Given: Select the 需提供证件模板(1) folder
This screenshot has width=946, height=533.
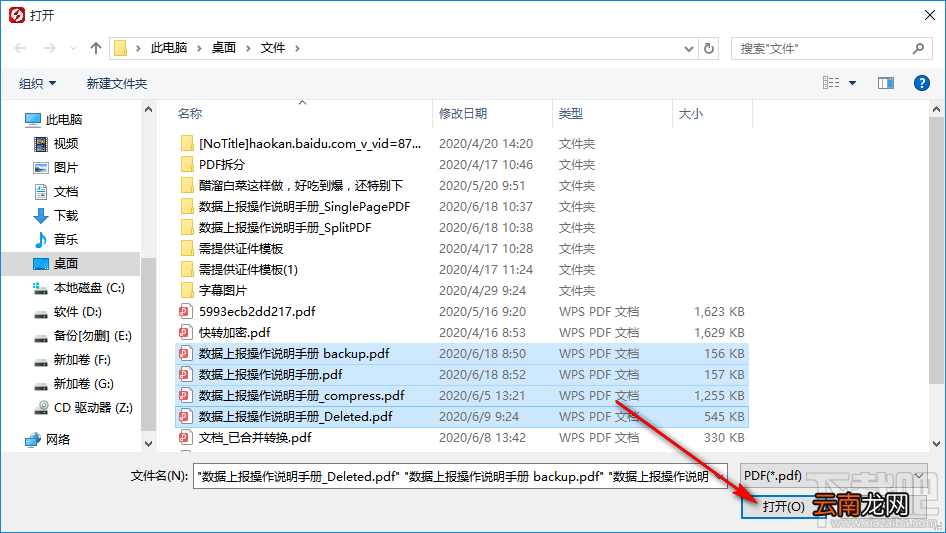Looking at the screenshot, I should [462, 270].
